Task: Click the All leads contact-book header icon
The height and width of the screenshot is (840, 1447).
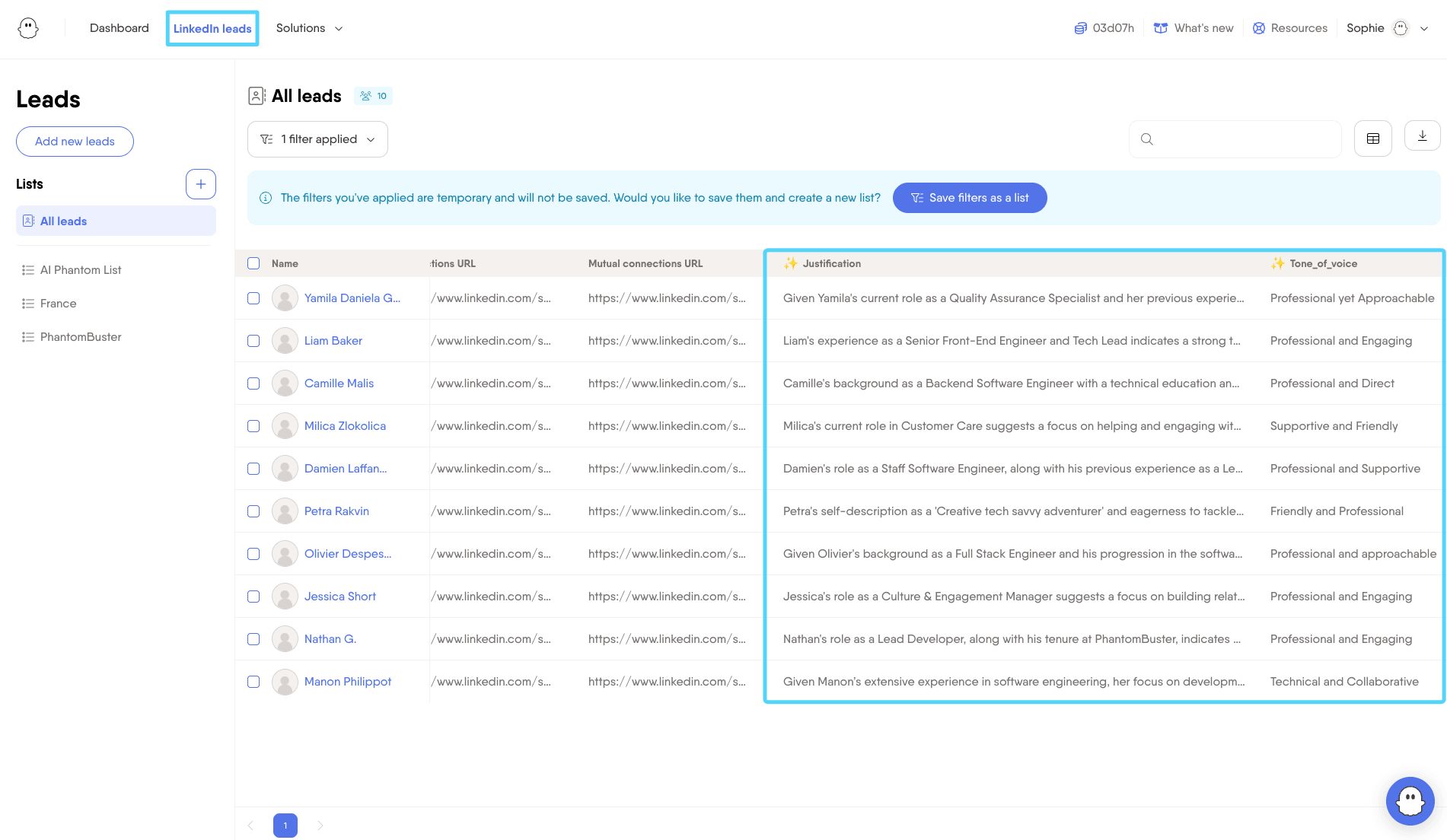Action: pos(257,96)
